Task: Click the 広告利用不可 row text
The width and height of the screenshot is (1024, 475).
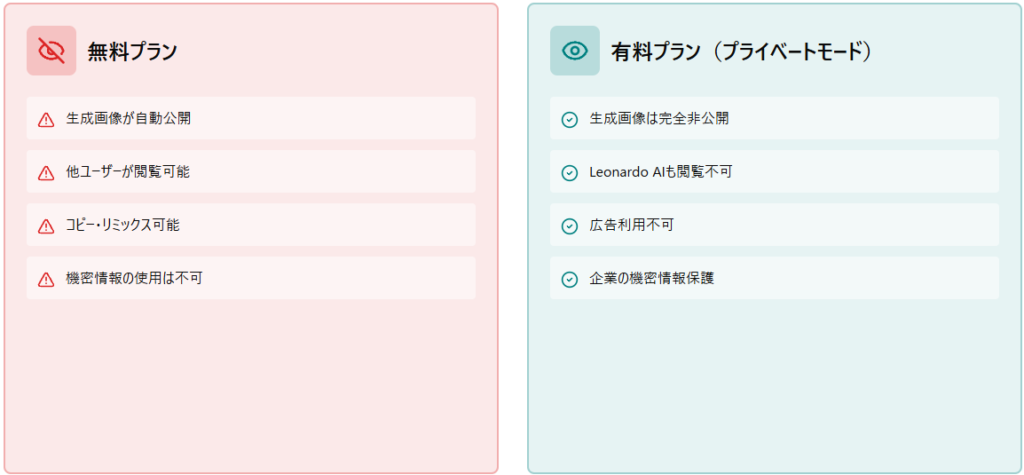Action: coord(632,226)
